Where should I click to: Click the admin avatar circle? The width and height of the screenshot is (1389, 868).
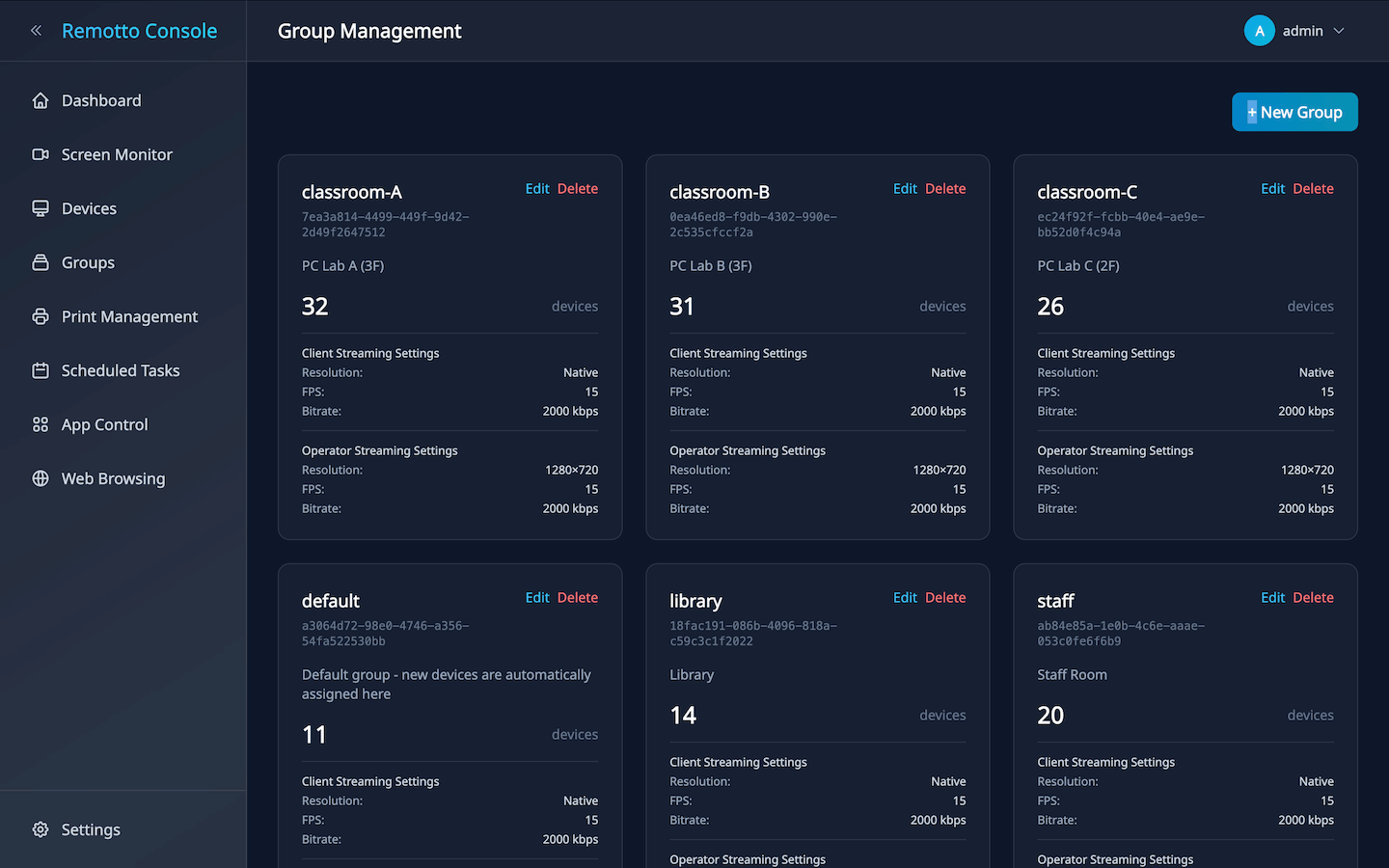tap(1259, 31)
